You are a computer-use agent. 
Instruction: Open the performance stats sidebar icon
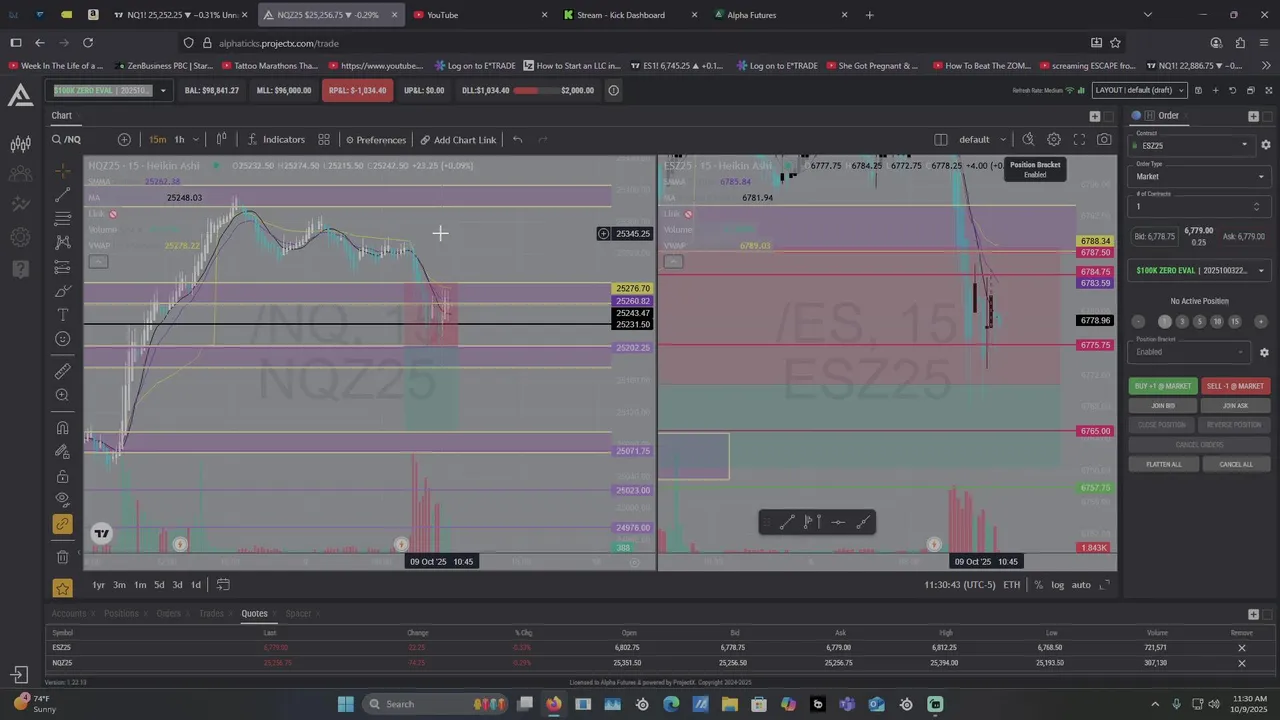click(20, 205)
